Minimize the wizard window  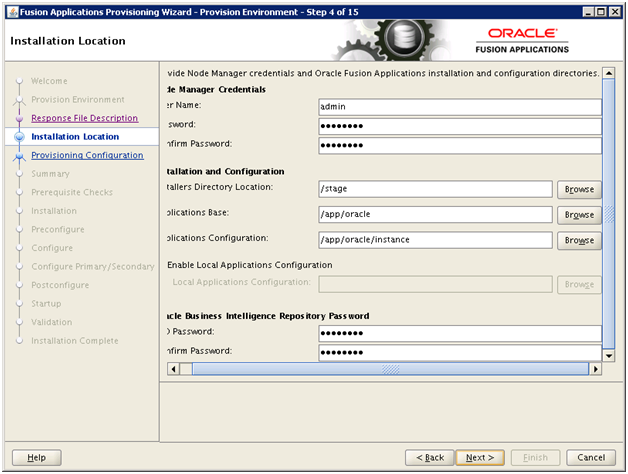tap(588, 12)
